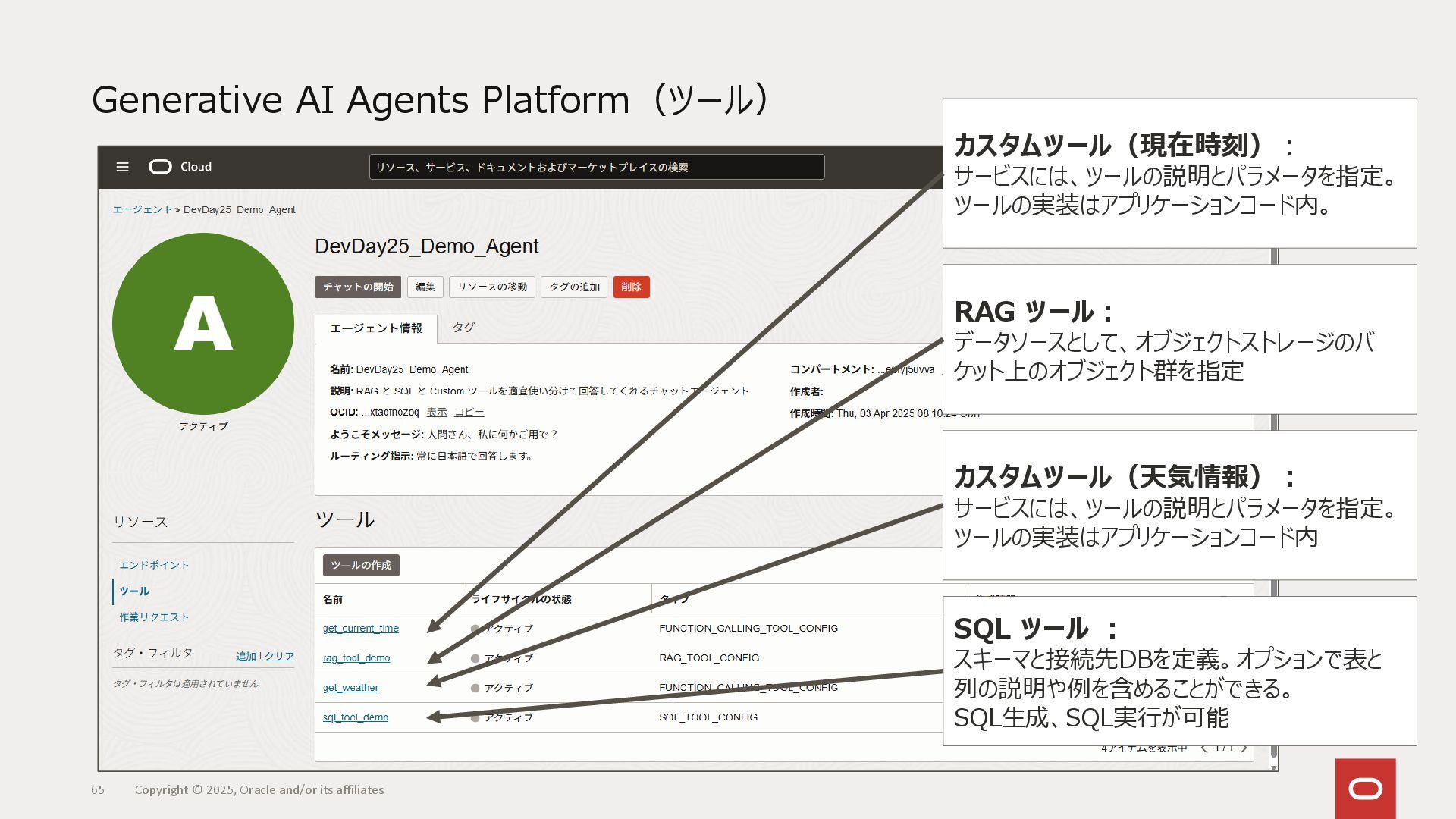Open the エンドポイント sidebar item
Image resolution: width=1456 pixels, height=819 pixels.
pyautogui.click(x=153, y=565)
